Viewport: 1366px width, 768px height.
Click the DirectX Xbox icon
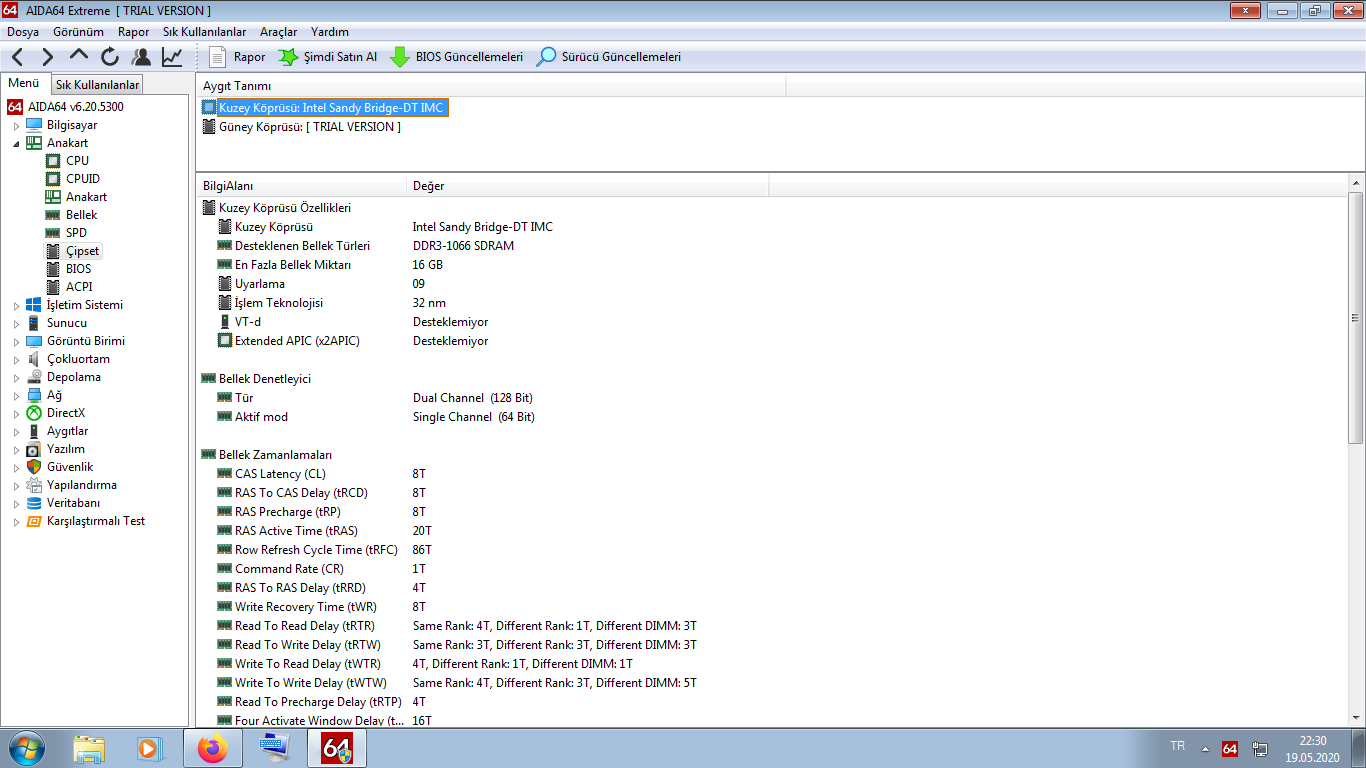(x=34, y=413)
